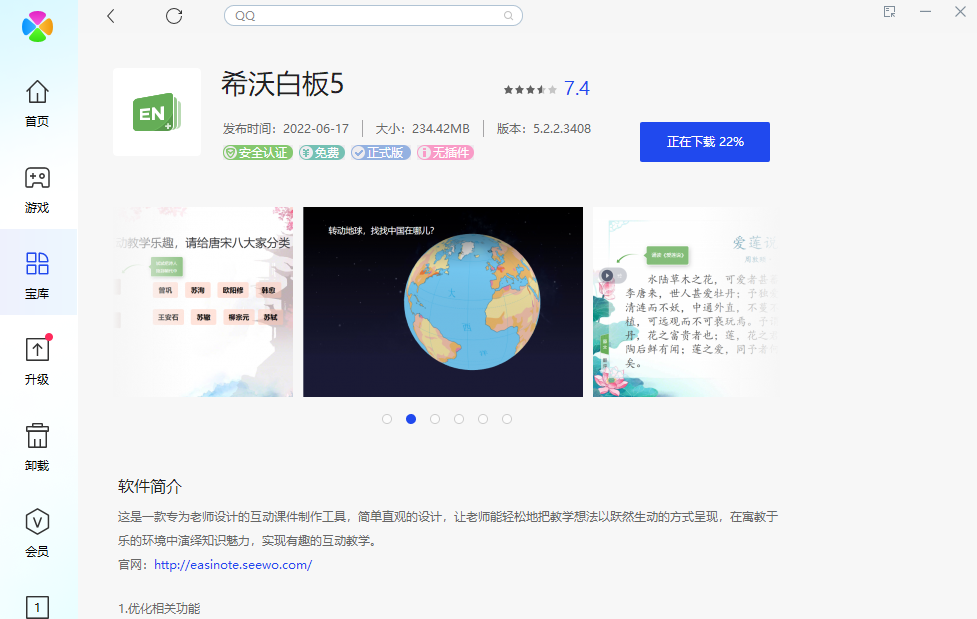Image resolution: width=977 pixels, height=619 pixels.
Task: Click the 正式版 badge
Action: [x=381, y=153]
